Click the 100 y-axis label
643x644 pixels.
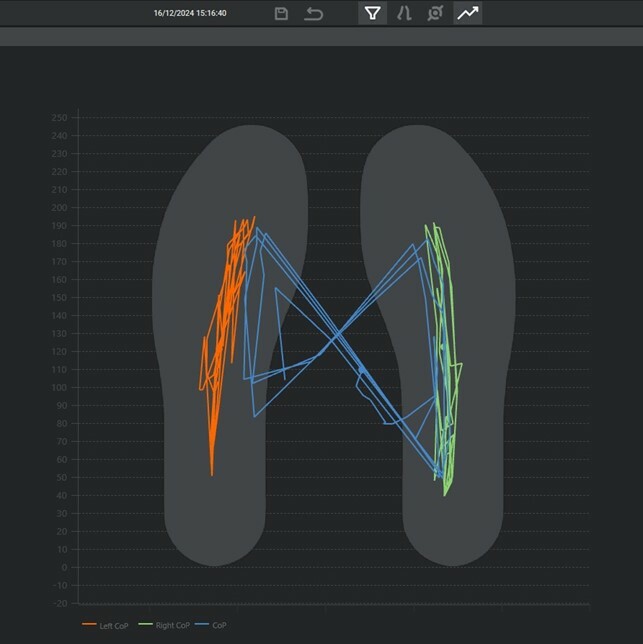59,388
